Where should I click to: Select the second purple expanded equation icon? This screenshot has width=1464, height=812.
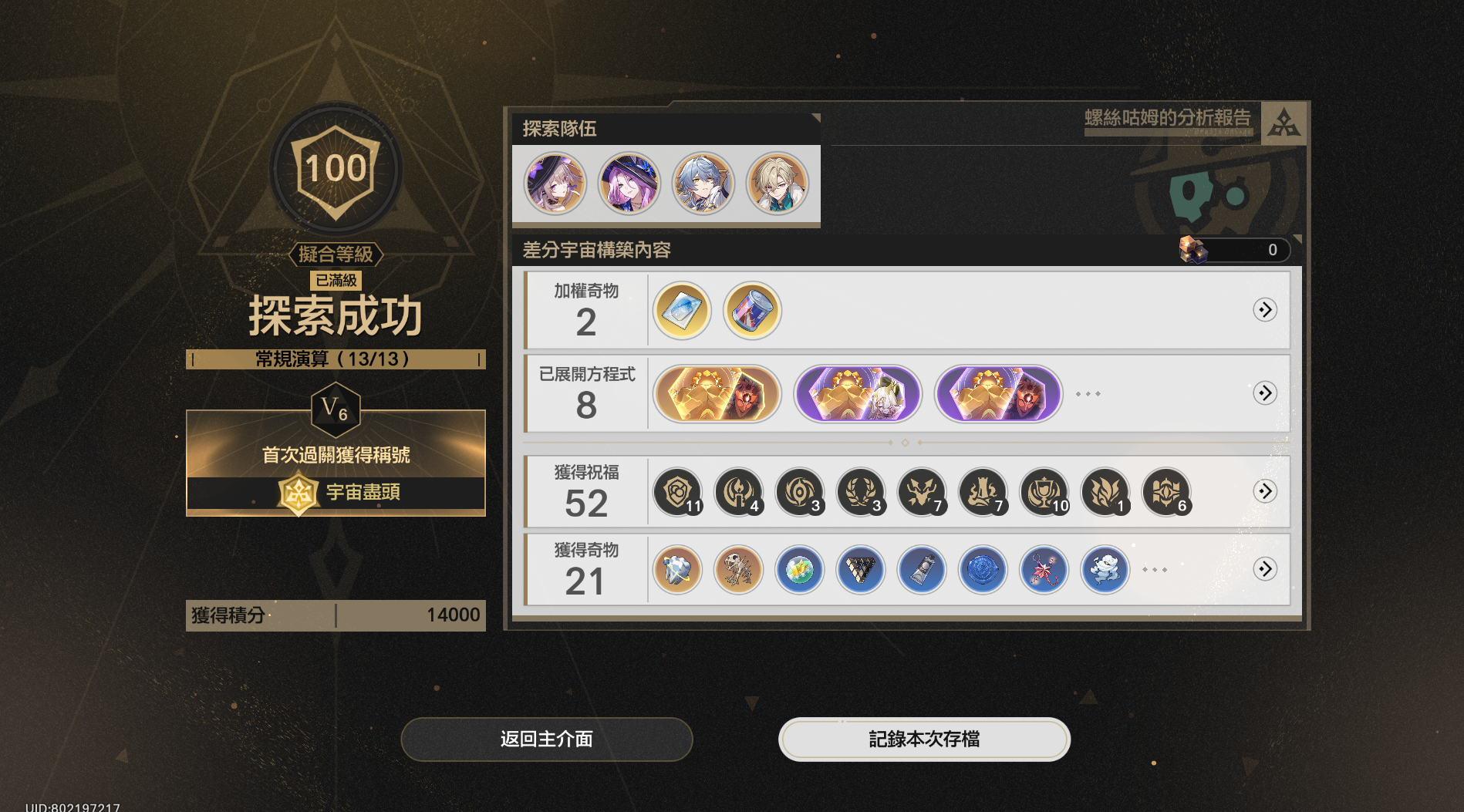point(998,394)
